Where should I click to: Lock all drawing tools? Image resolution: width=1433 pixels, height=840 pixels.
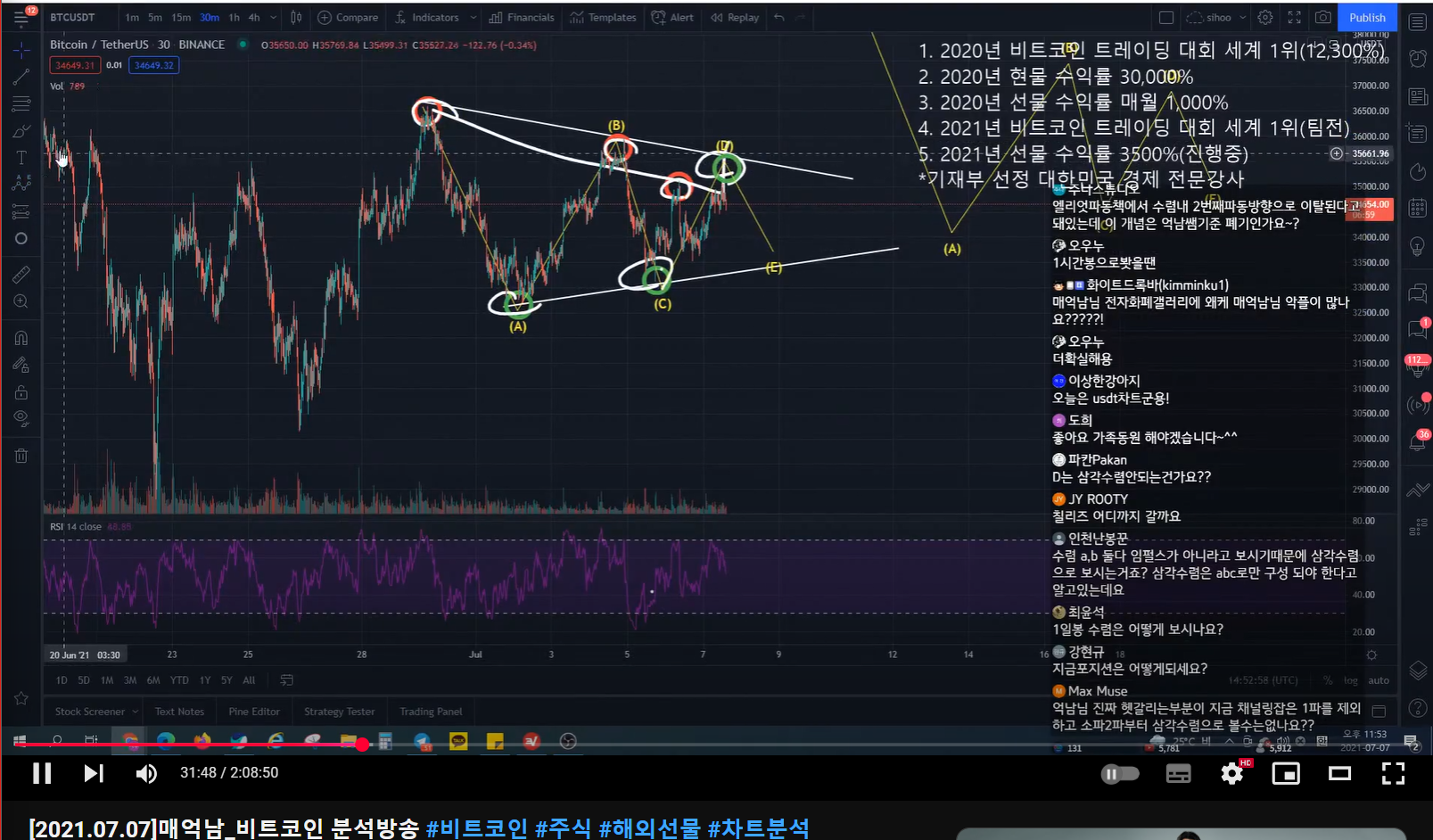tap(21, 392)
